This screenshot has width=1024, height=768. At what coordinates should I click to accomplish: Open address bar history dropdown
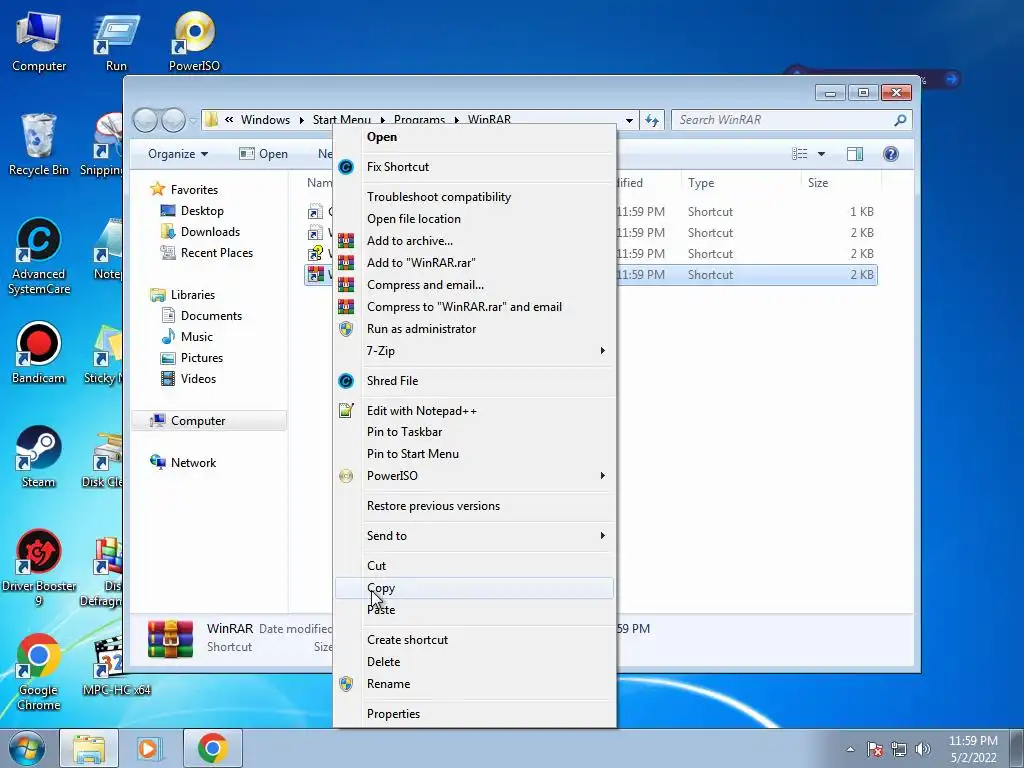click(x=629, y=120)
